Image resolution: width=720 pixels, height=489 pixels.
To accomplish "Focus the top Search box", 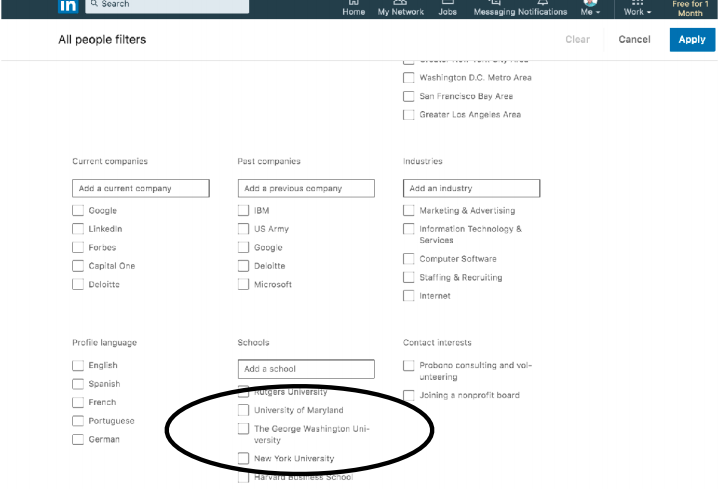I will point(167,6).
